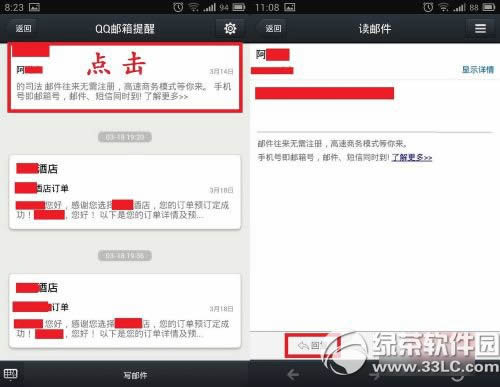Open the mail card dated 3月14日
The height and width of the screenshot is (387, 500).
[125, 77]
